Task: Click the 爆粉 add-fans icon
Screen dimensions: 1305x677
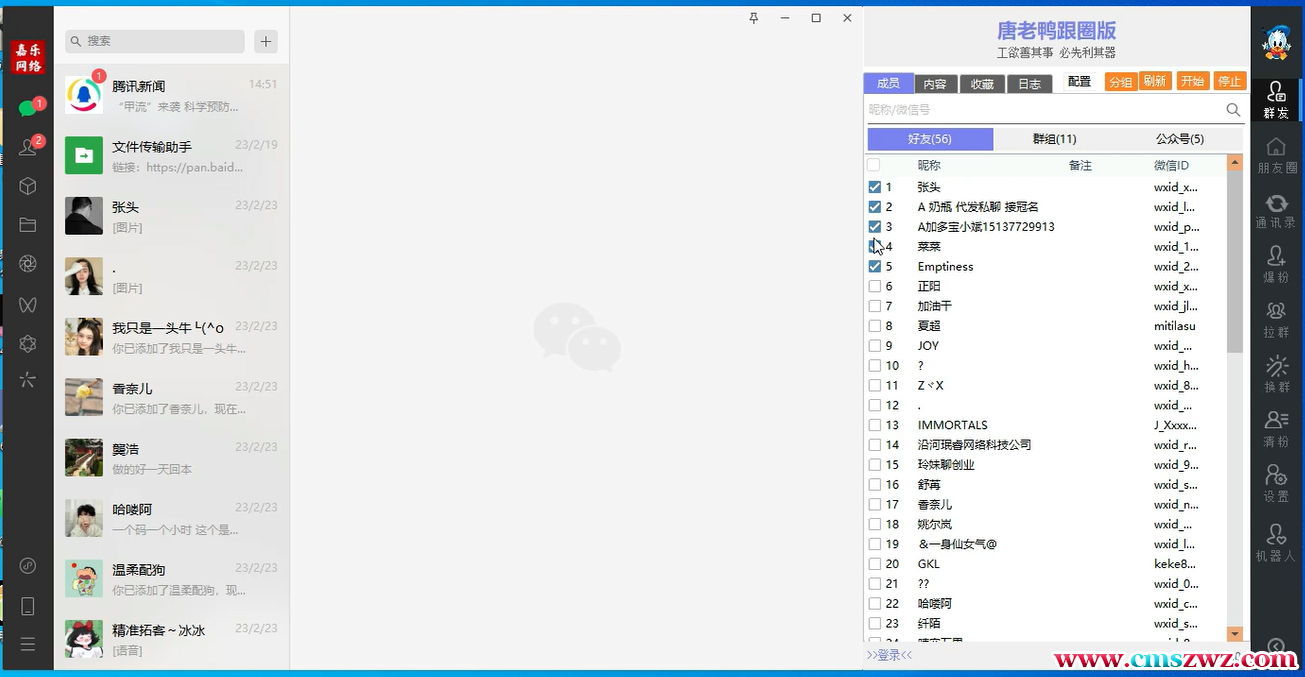Action: (1276, 264)
